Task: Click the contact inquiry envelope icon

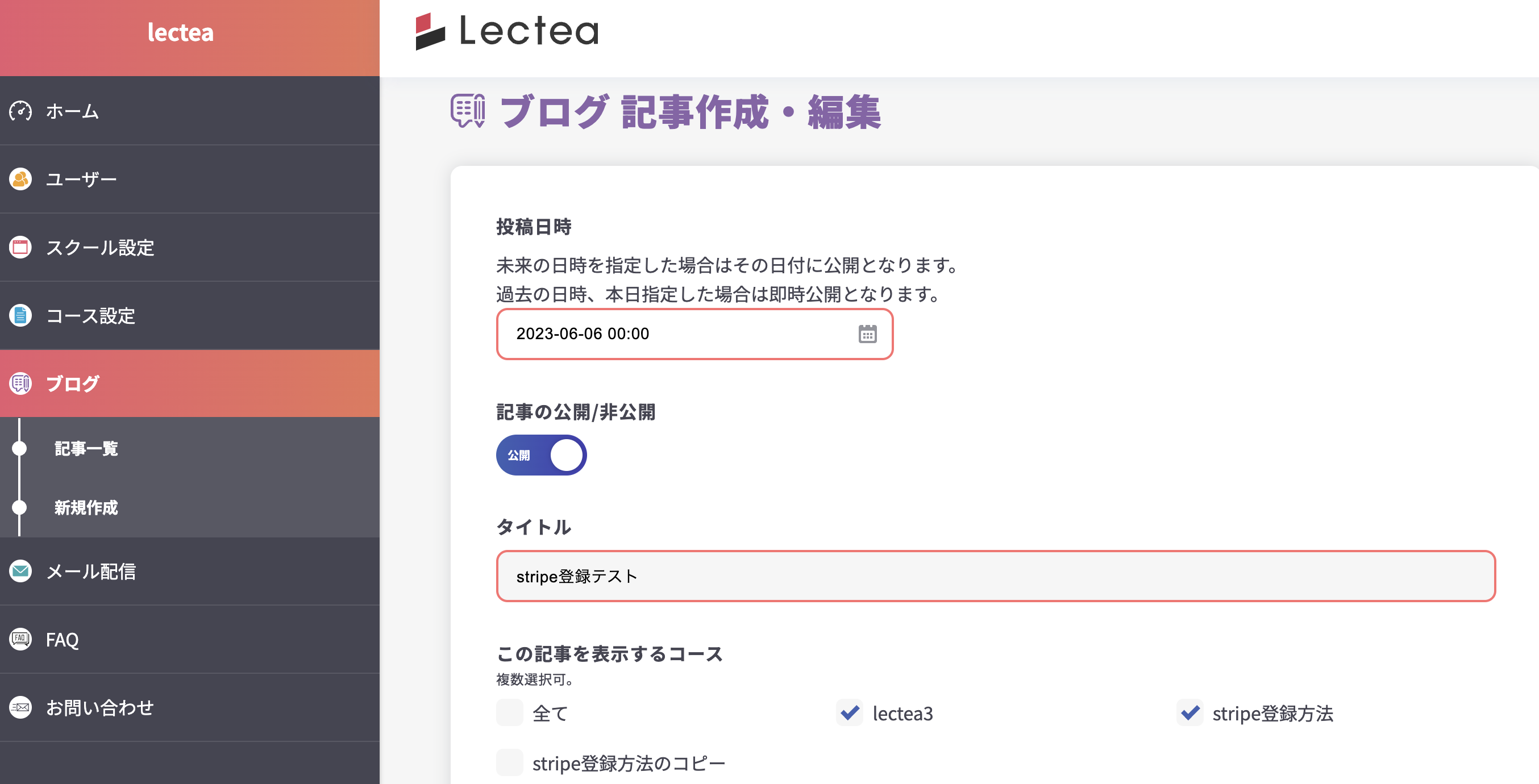Action: (x=20, y=707)
